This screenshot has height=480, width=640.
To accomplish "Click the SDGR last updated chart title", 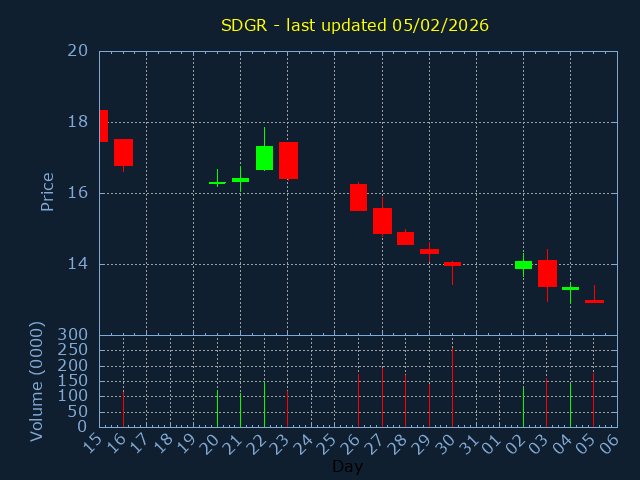I will click(355, 25).
